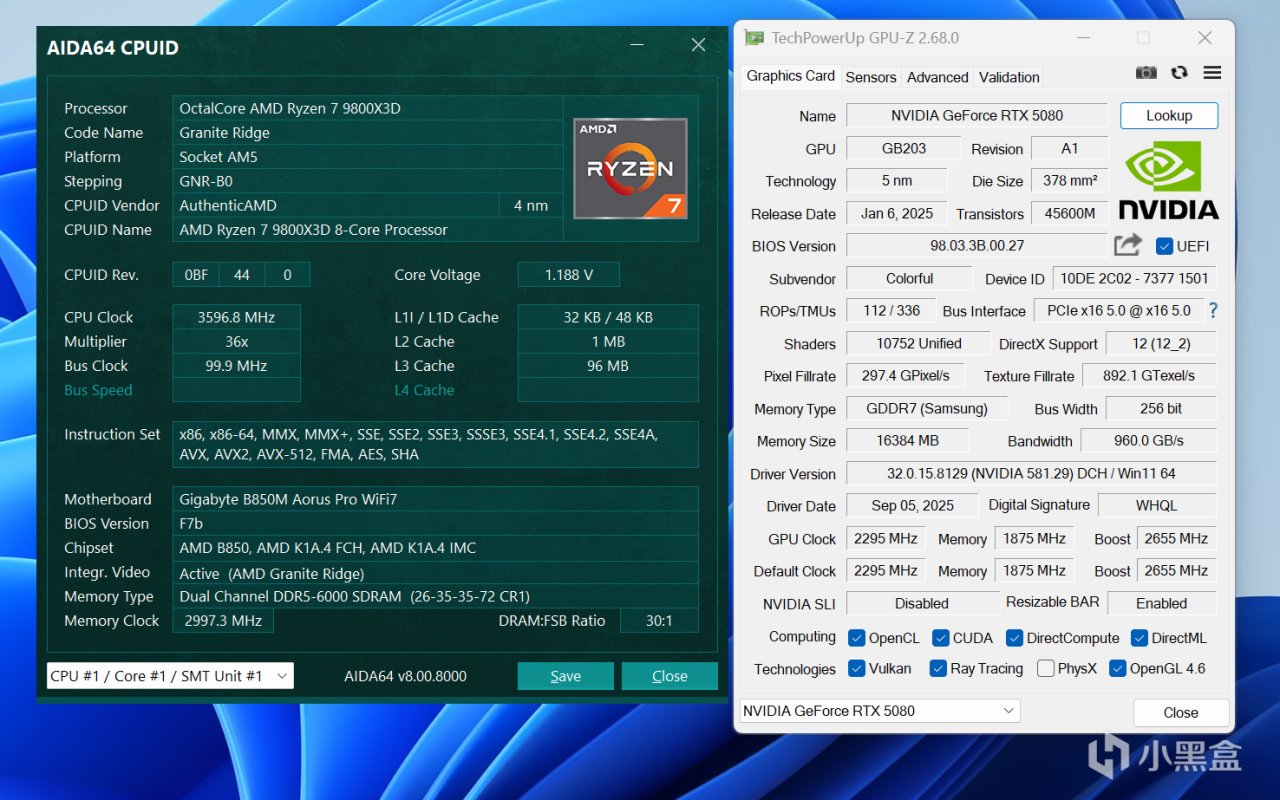Click the Memory Clock value "2997.3 MHz"

click(223, 621)
